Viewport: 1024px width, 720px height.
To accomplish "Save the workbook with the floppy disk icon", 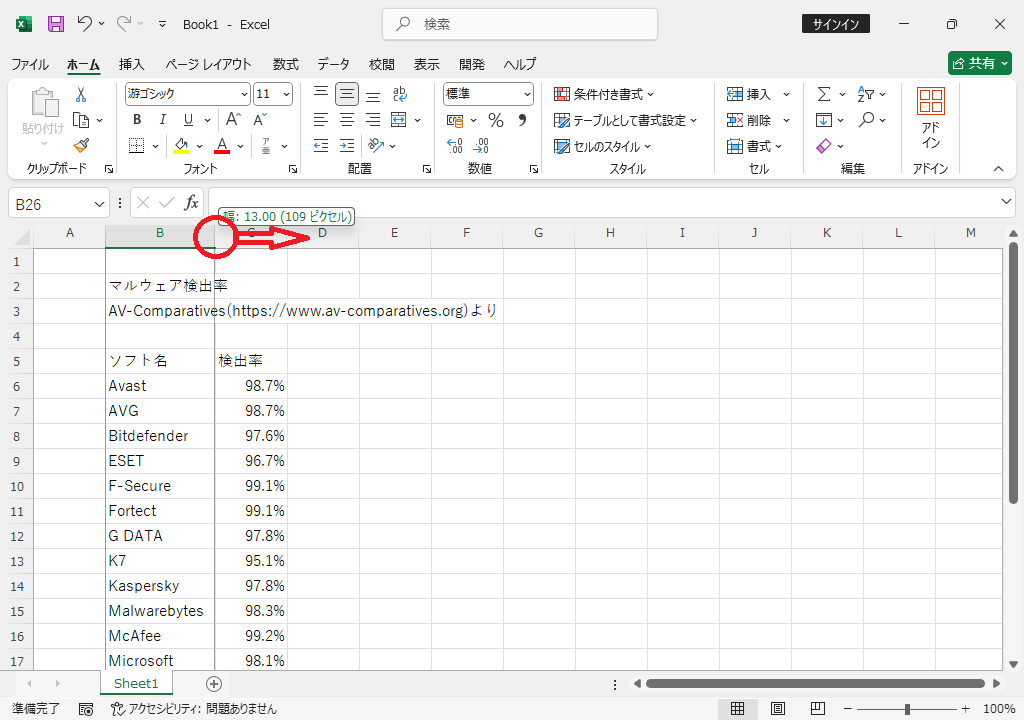I will [56, 24].
